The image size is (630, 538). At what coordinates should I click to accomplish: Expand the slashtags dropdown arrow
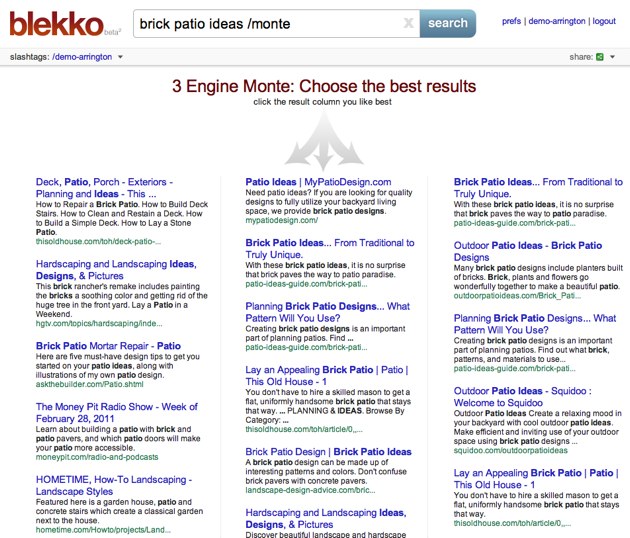tap(120, 57)
